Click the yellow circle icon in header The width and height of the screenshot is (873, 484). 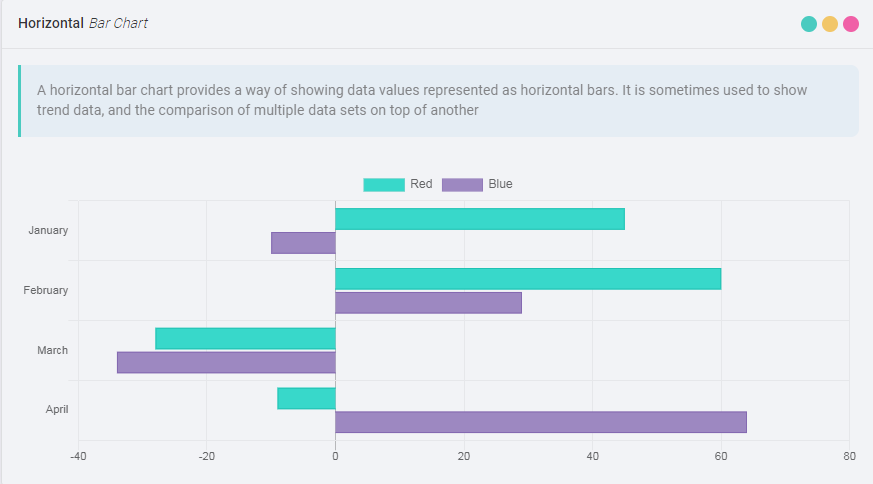coord(830,24)
